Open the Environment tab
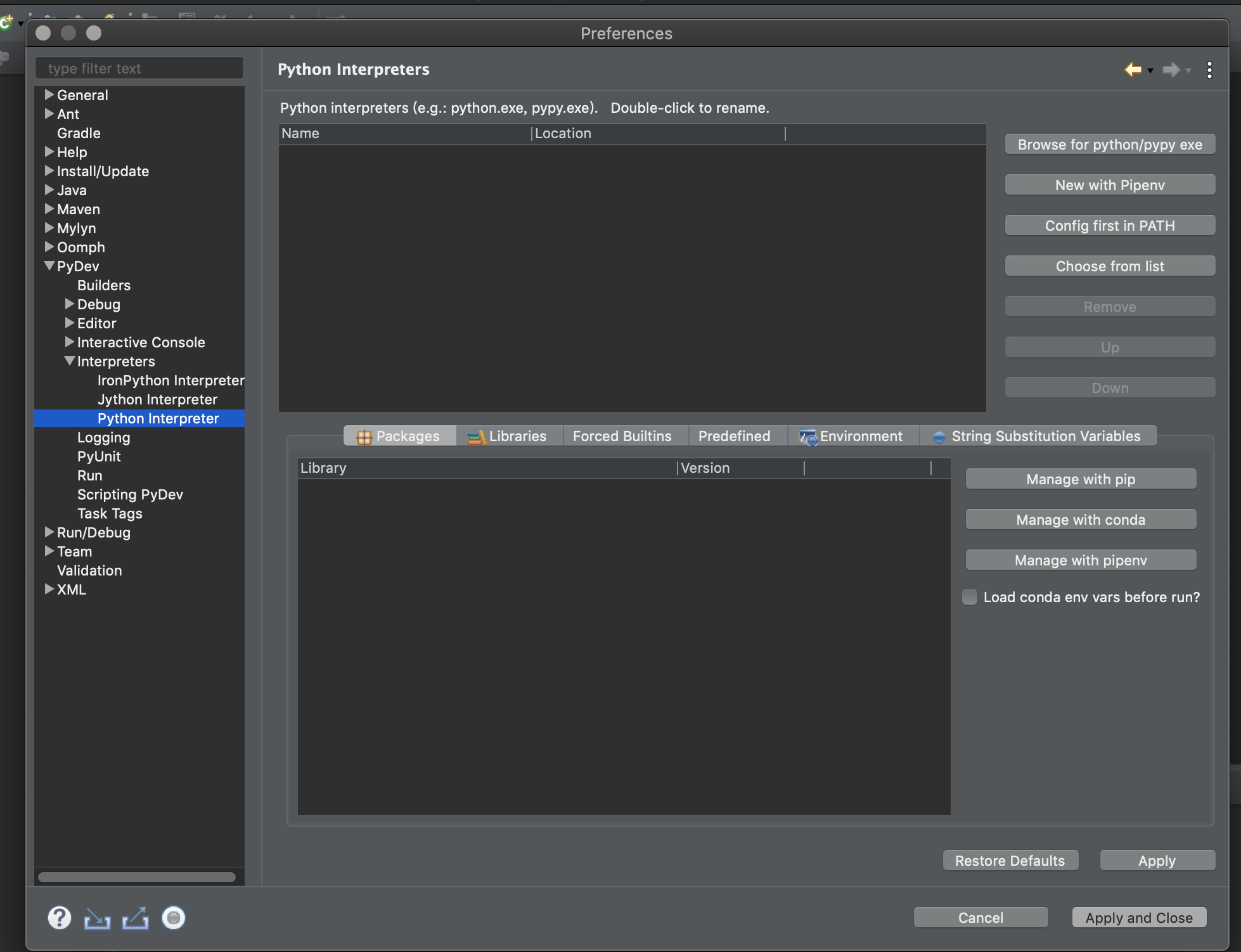The width and height of the screenshot is (1241, 952). tap(852, 436)
